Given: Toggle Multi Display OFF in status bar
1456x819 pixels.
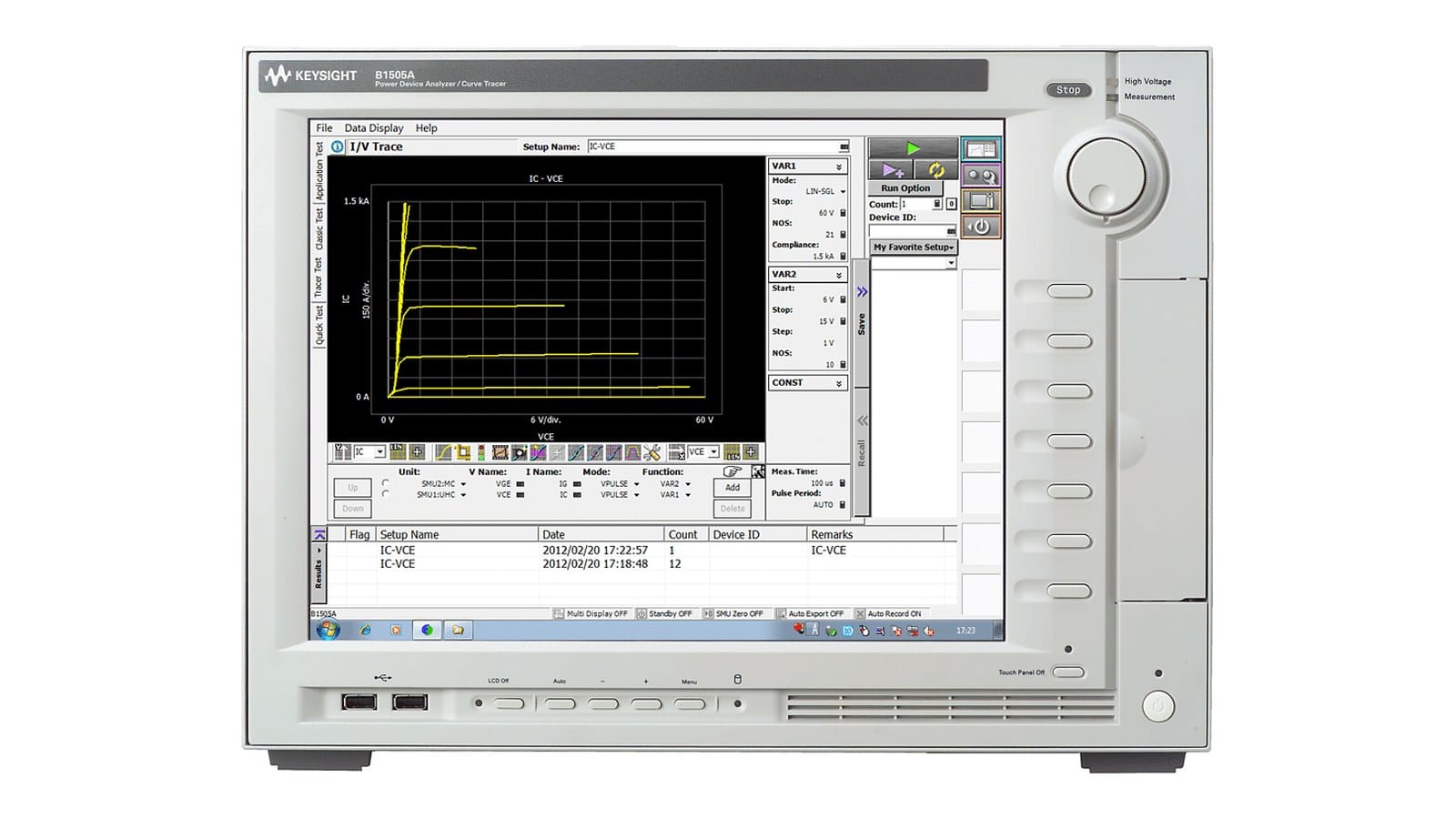Looking at the screenshot, I should [x=591, y=613].
